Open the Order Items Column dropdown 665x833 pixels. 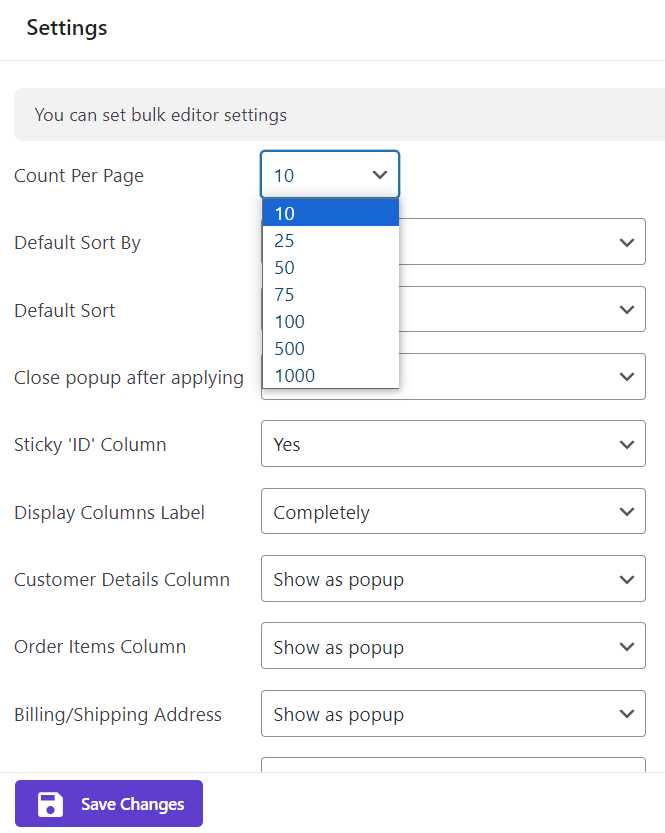click(452, 647)
